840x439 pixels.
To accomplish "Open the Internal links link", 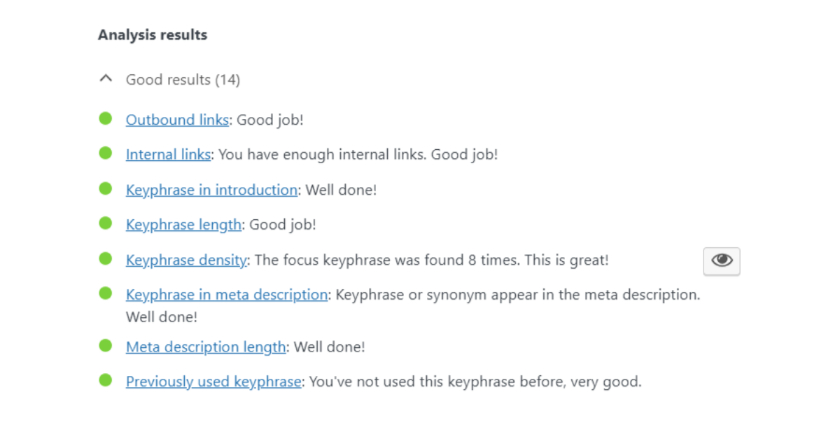I will point(168,154).
